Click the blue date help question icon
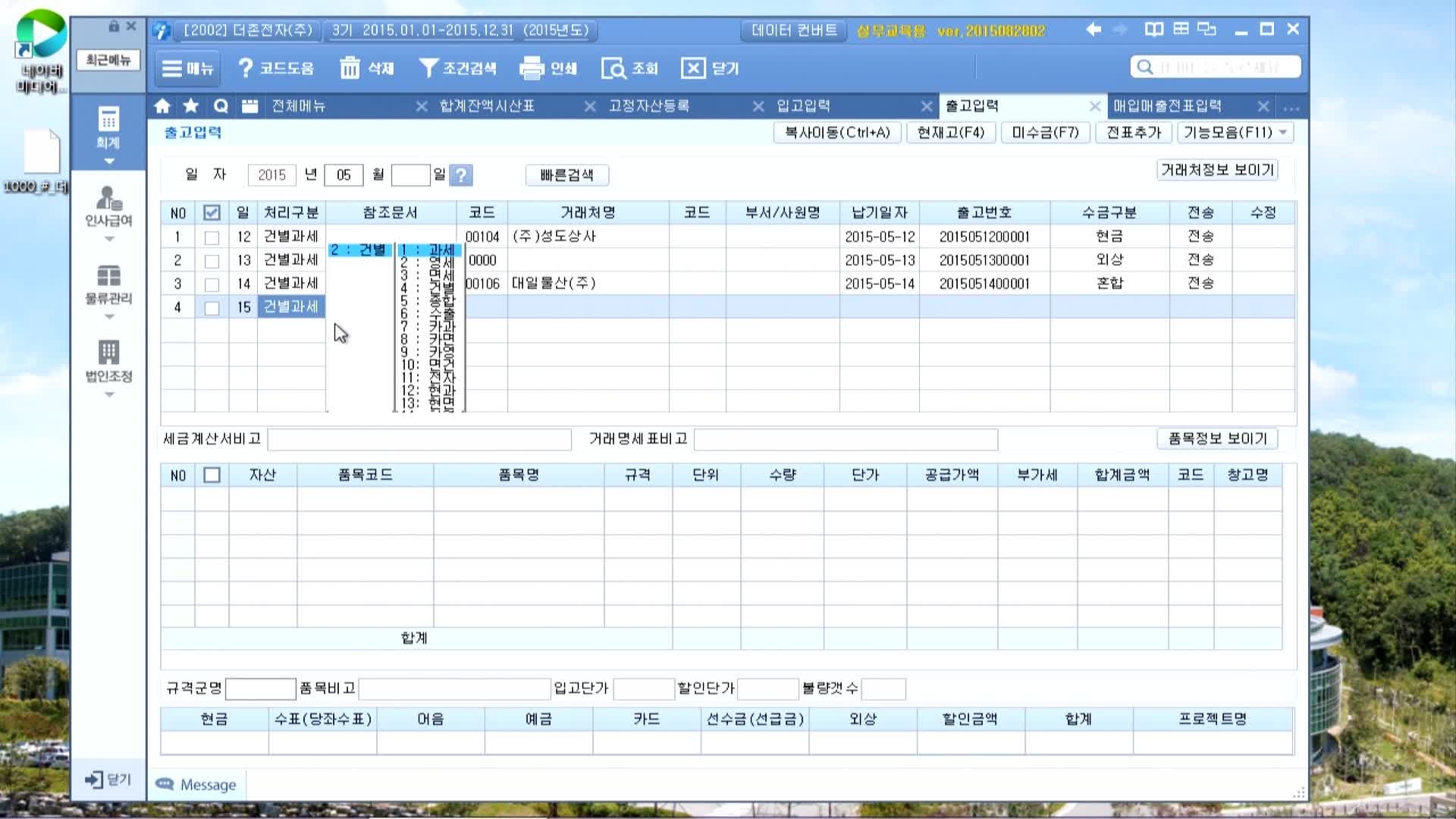 pos(461,175)
